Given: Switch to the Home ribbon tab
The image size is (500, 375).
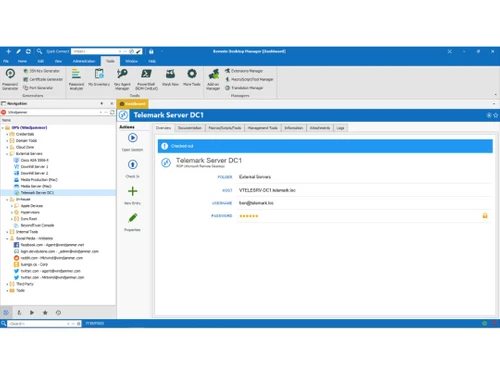Looking at the screenshot, I should [x=22, y=61].
